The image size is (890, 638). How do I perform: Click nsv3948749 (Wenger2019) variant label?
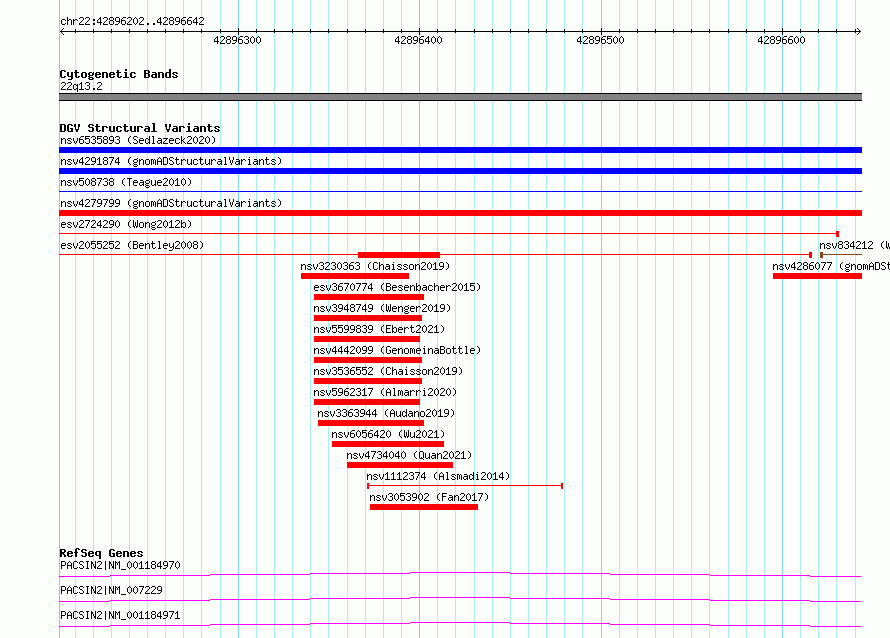pos(382,308)
